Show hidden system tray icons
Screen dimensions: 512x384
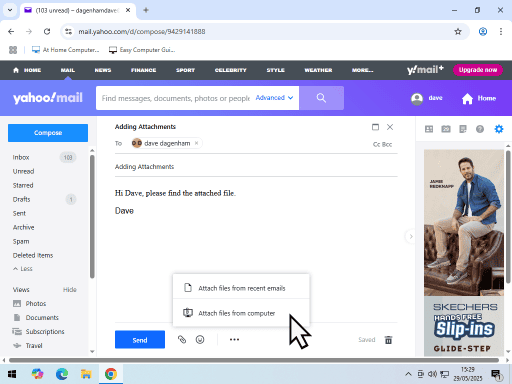[x=408, y=374]
